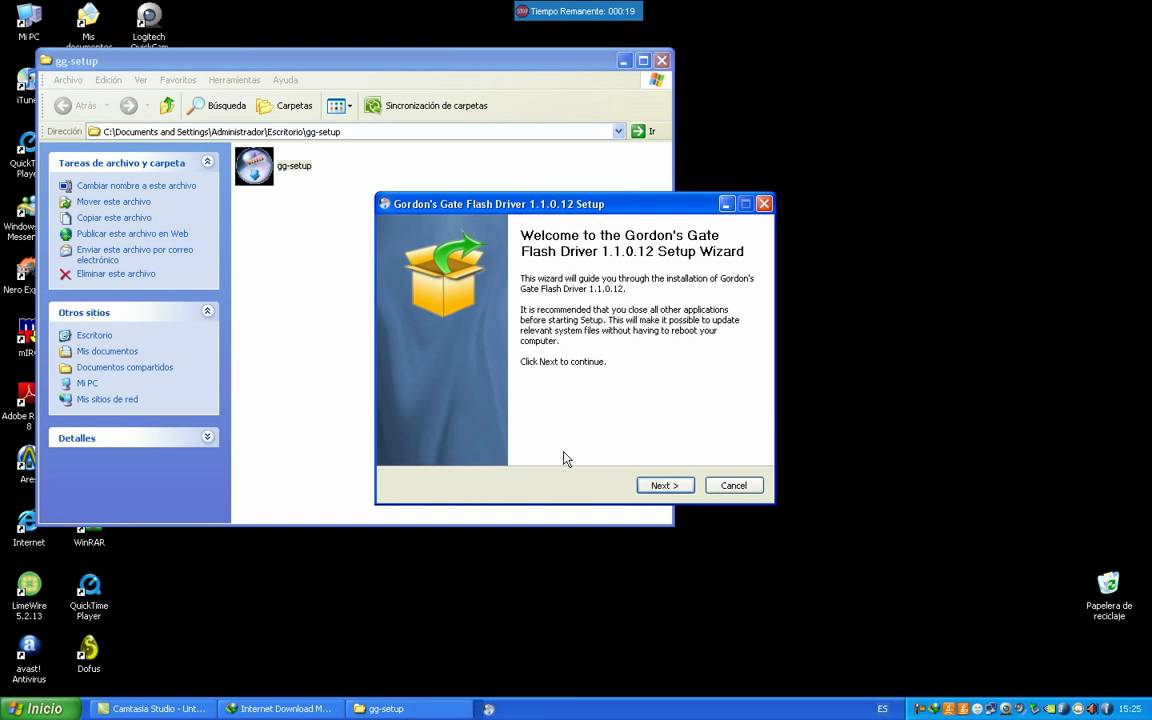The image size is (1152, 720).
Task: Open Búsqueda search in Explorer toolbar
Action: click(x=216, y=106)
